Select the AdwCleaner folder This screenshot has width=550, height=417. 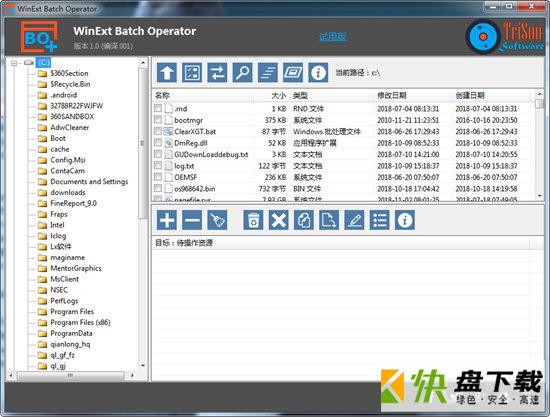69,127
